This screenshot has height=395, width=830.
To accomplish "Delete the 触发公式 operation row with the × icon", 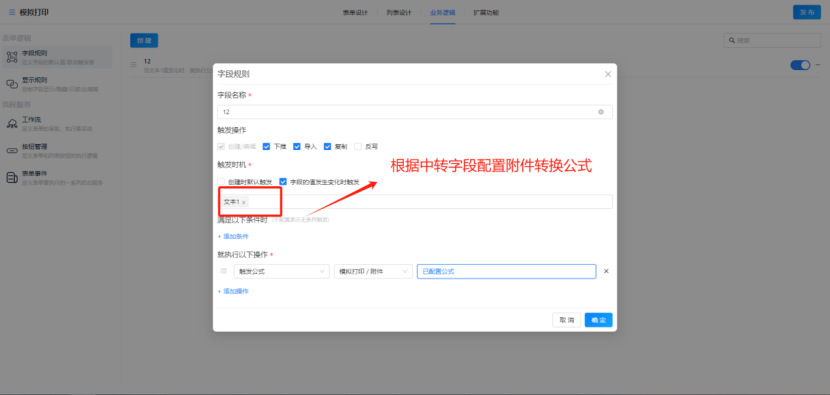I will 607,271.
